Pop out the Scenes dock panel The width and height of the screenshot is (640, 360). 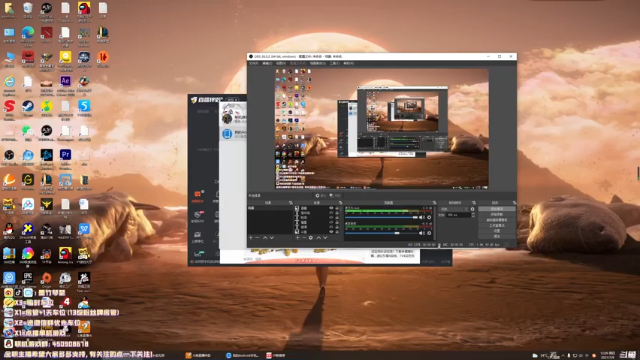tap(291, 202)
